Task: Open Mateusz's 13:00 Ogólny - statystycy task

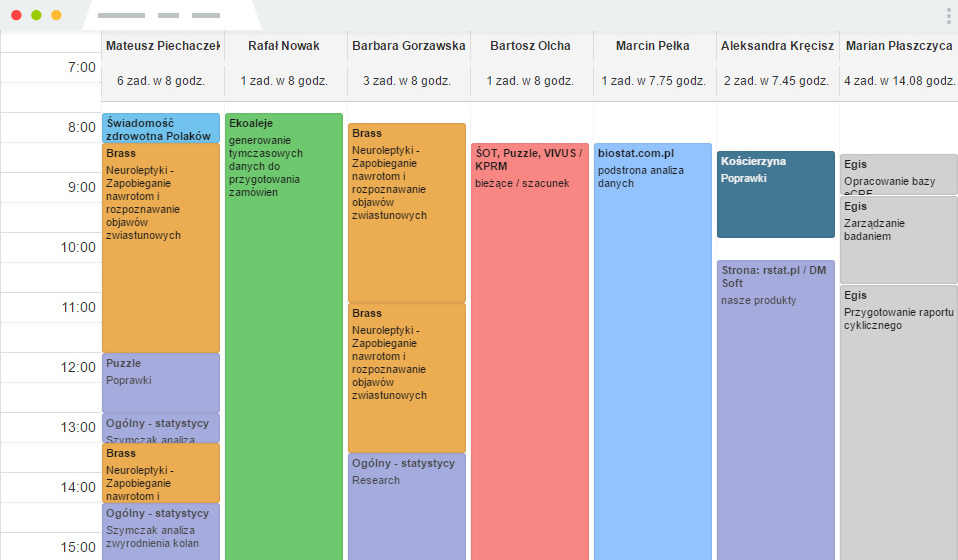Action: (x=161, y=428)
